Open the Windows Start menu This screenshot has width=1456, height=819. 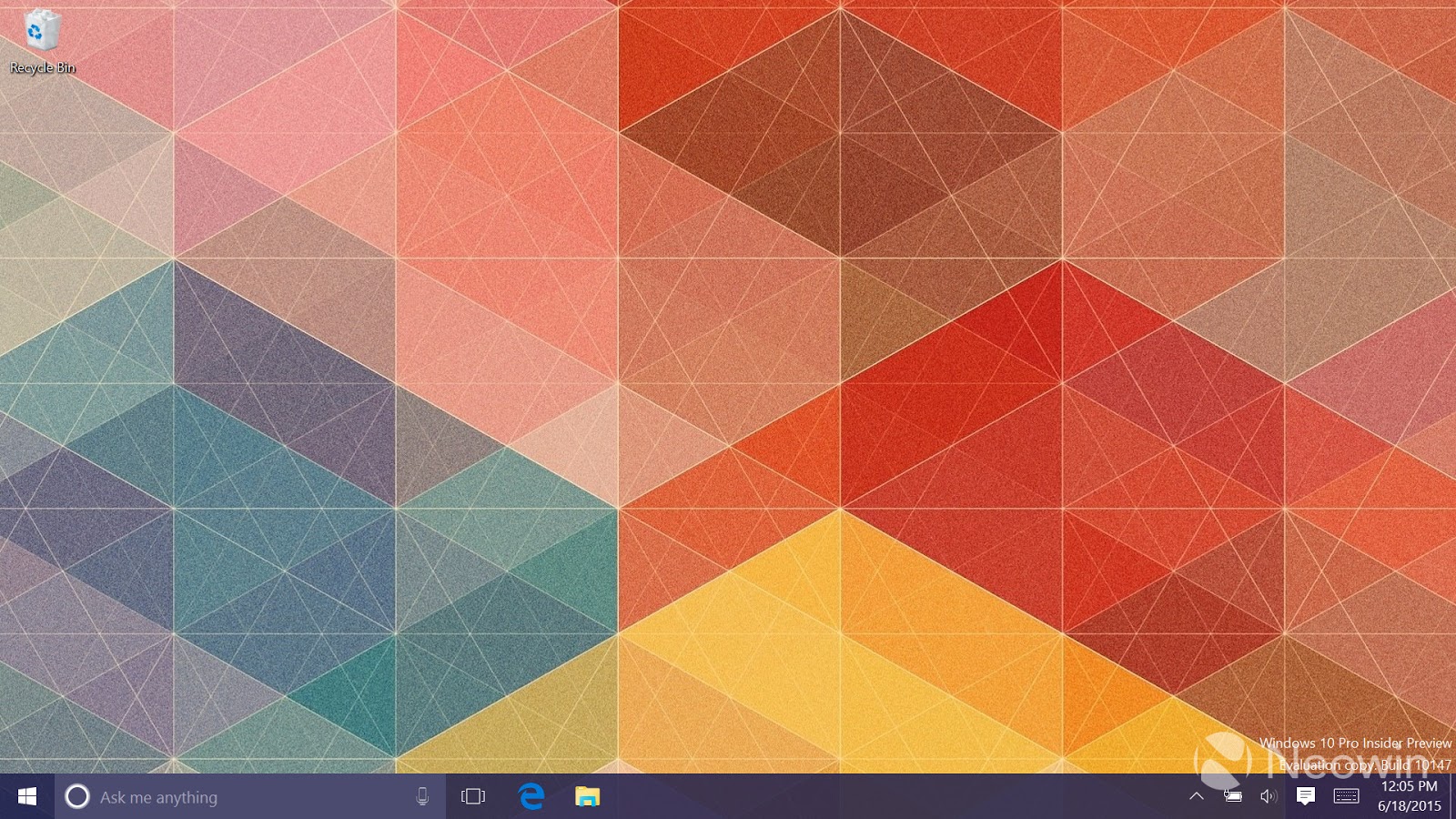click(x=27, y=797)
